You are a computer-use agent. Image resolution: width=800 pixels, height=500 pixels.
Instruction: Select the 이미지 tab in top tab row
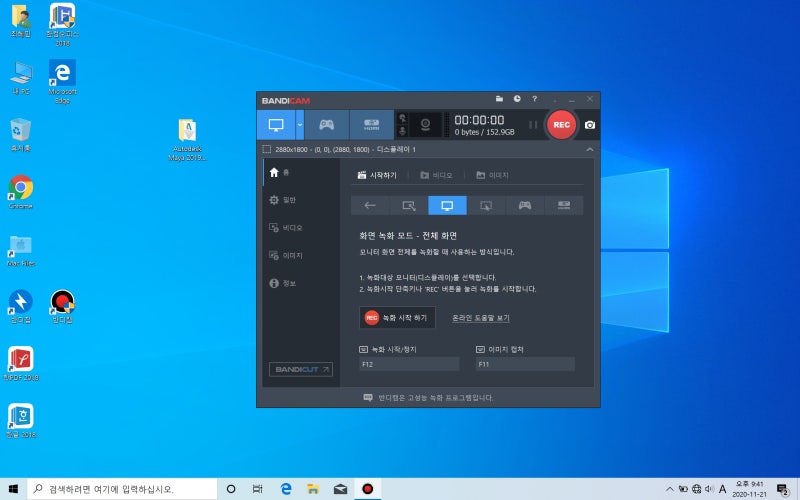(x=492, y=175)
